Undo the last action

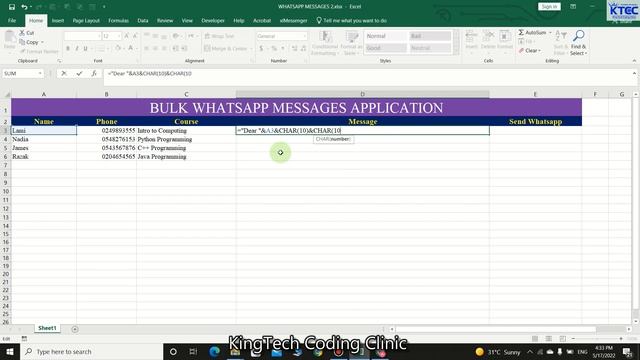pos(24,7)
